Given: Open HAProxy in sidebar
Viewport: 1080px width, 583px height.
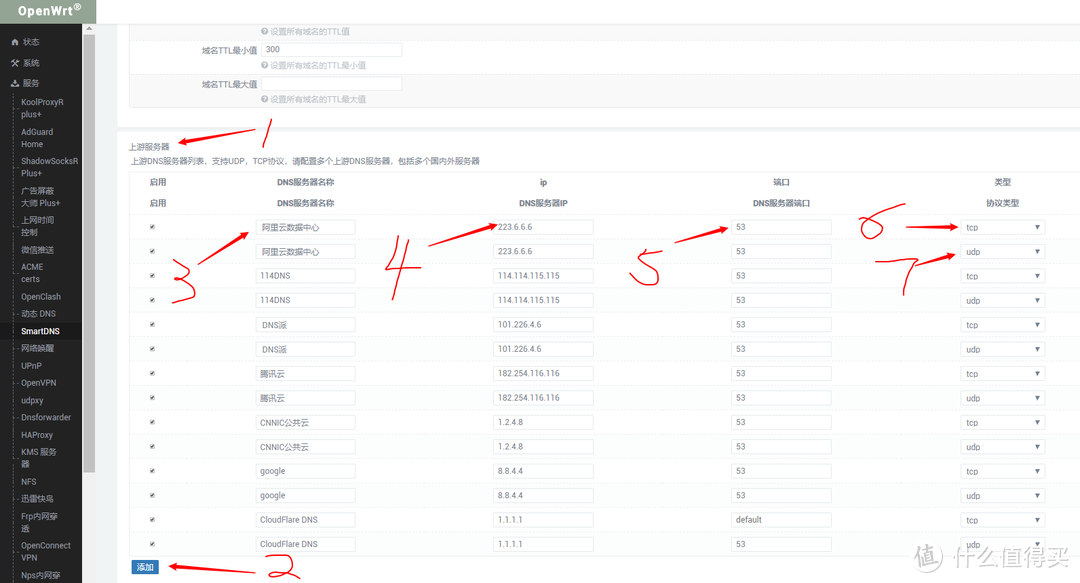Looking at the screenshot, I should tap(37, 435).
